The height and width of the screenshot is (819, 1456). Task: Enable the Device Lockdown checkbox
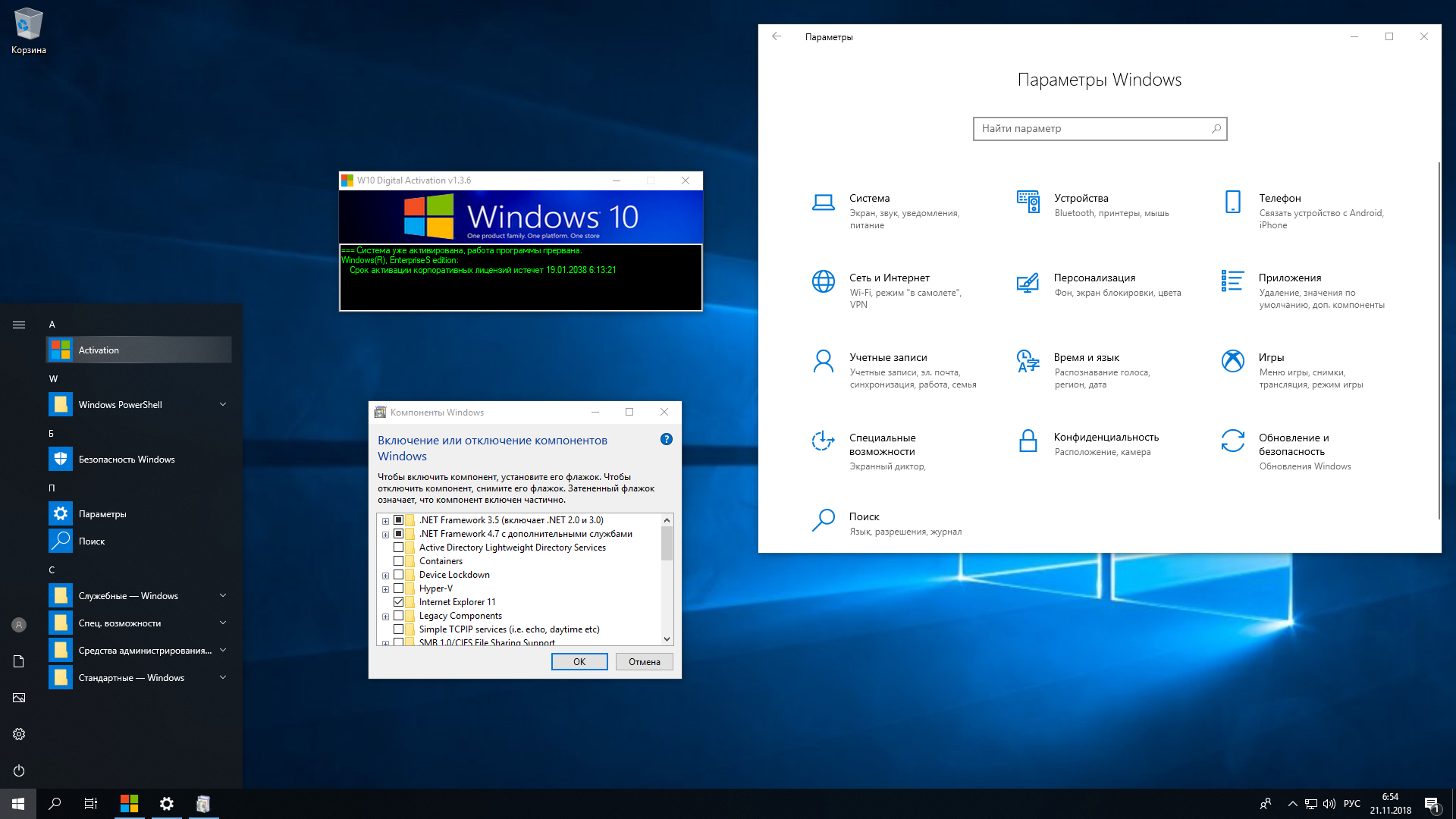(x=398, y=575)
